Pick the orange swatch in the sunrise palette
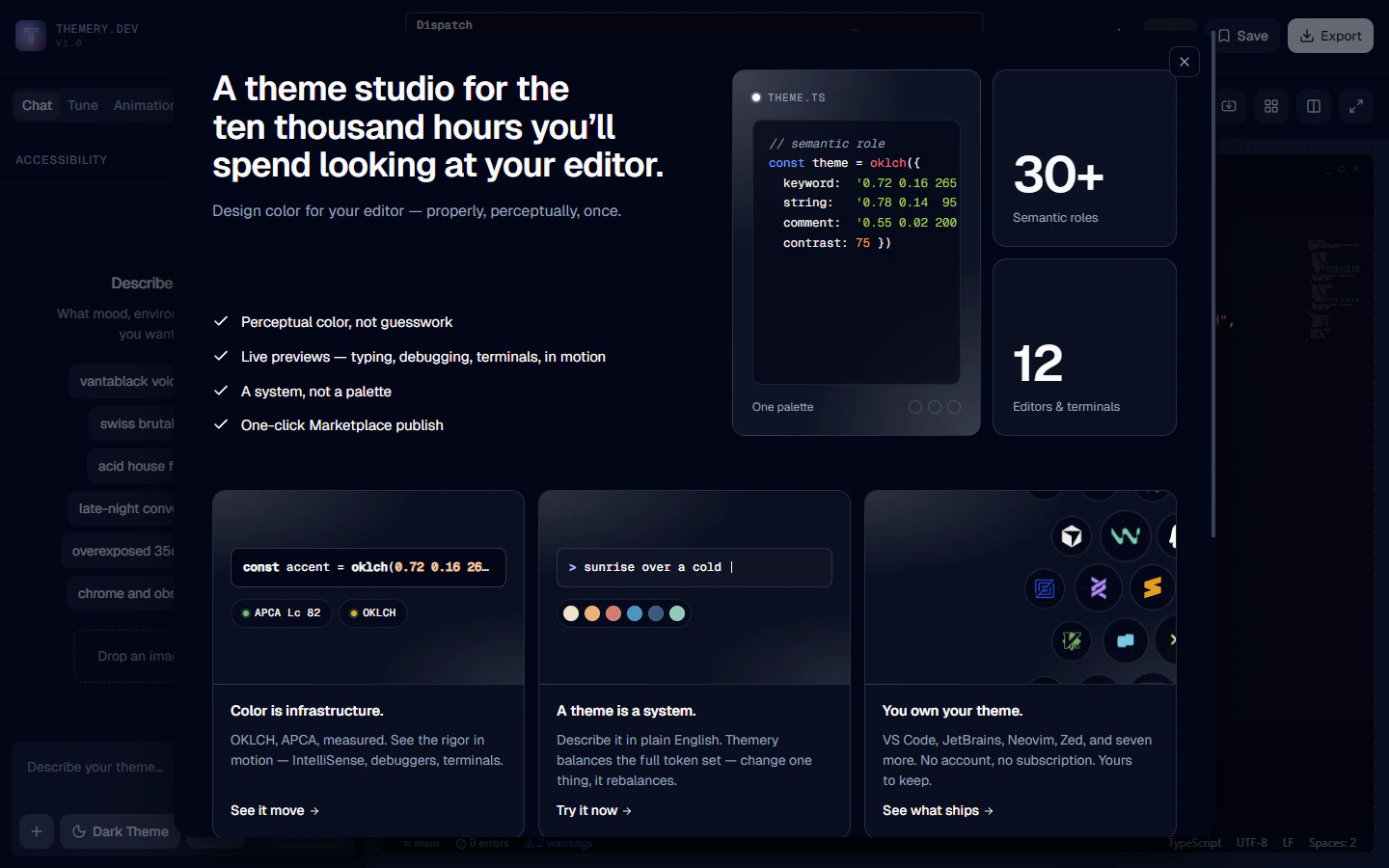 click(591, 613)
